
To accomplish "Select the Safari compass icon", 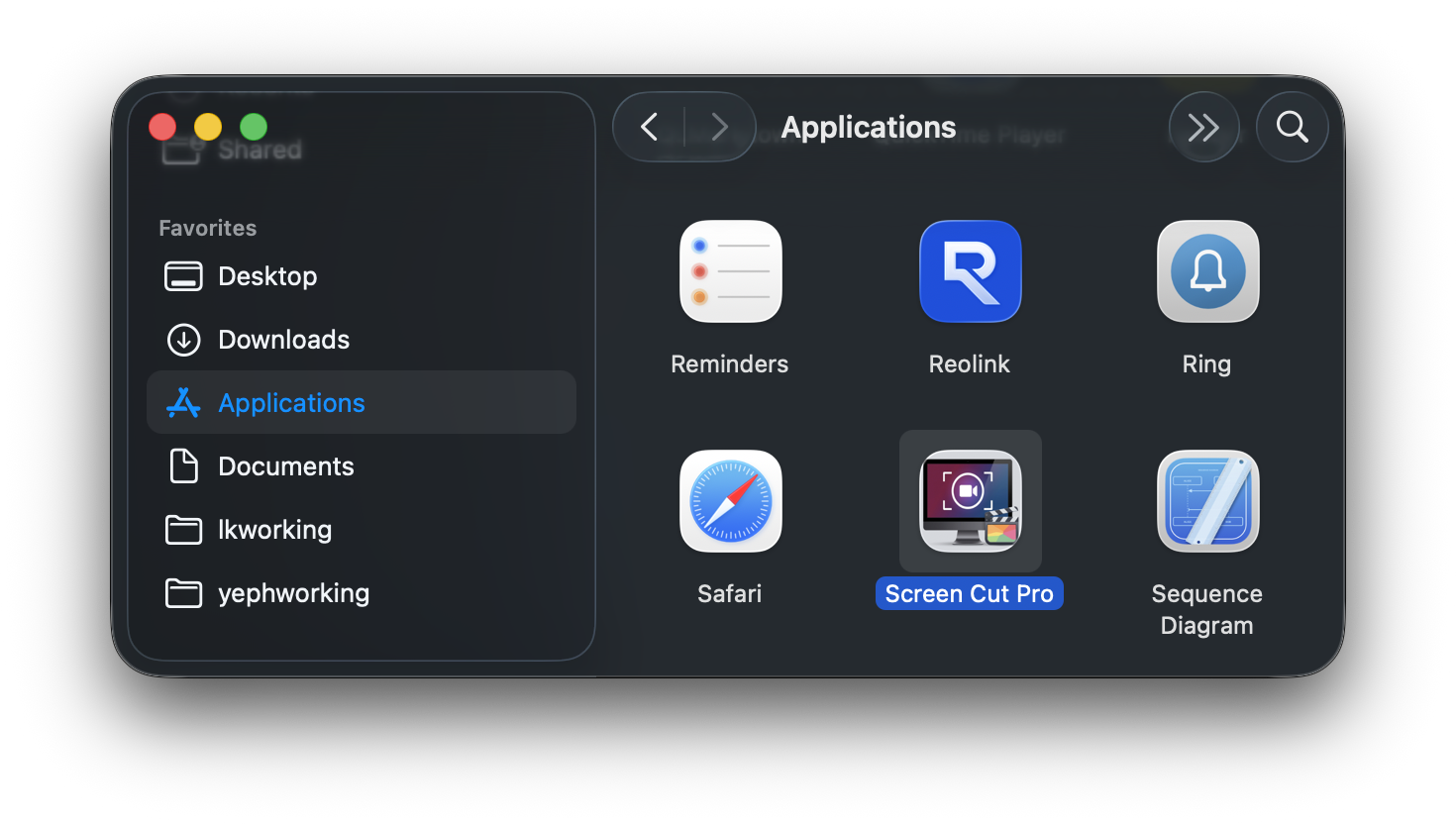I will (731, 501).
